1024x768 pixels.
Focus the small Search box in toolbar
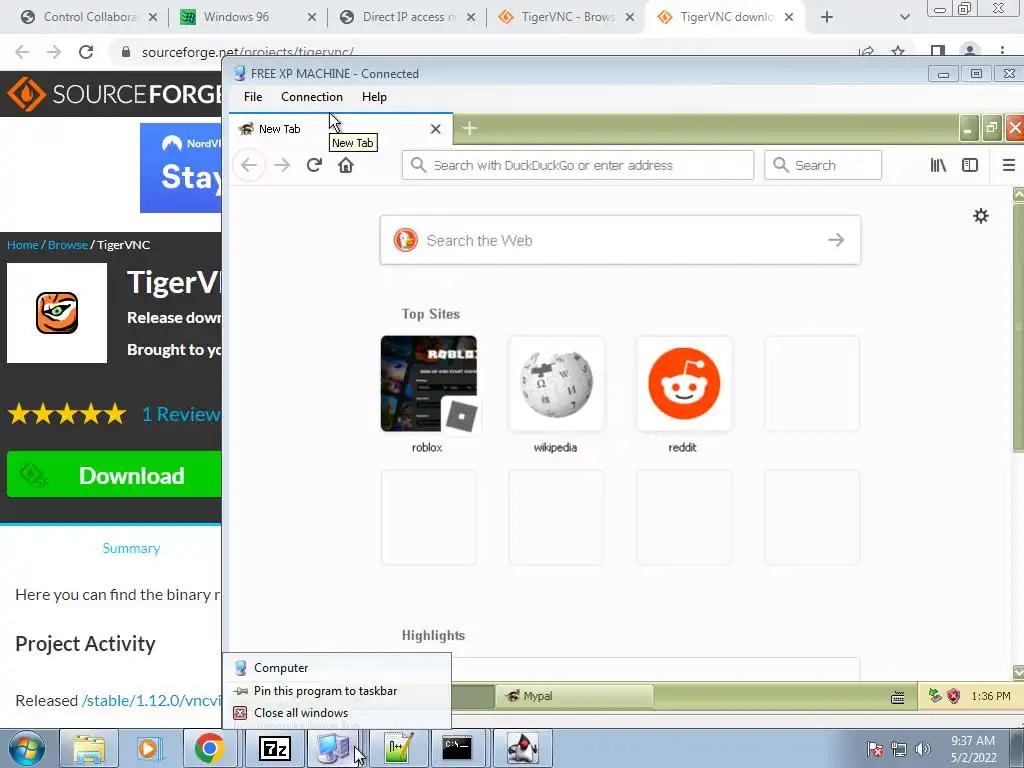coord(823,165)
